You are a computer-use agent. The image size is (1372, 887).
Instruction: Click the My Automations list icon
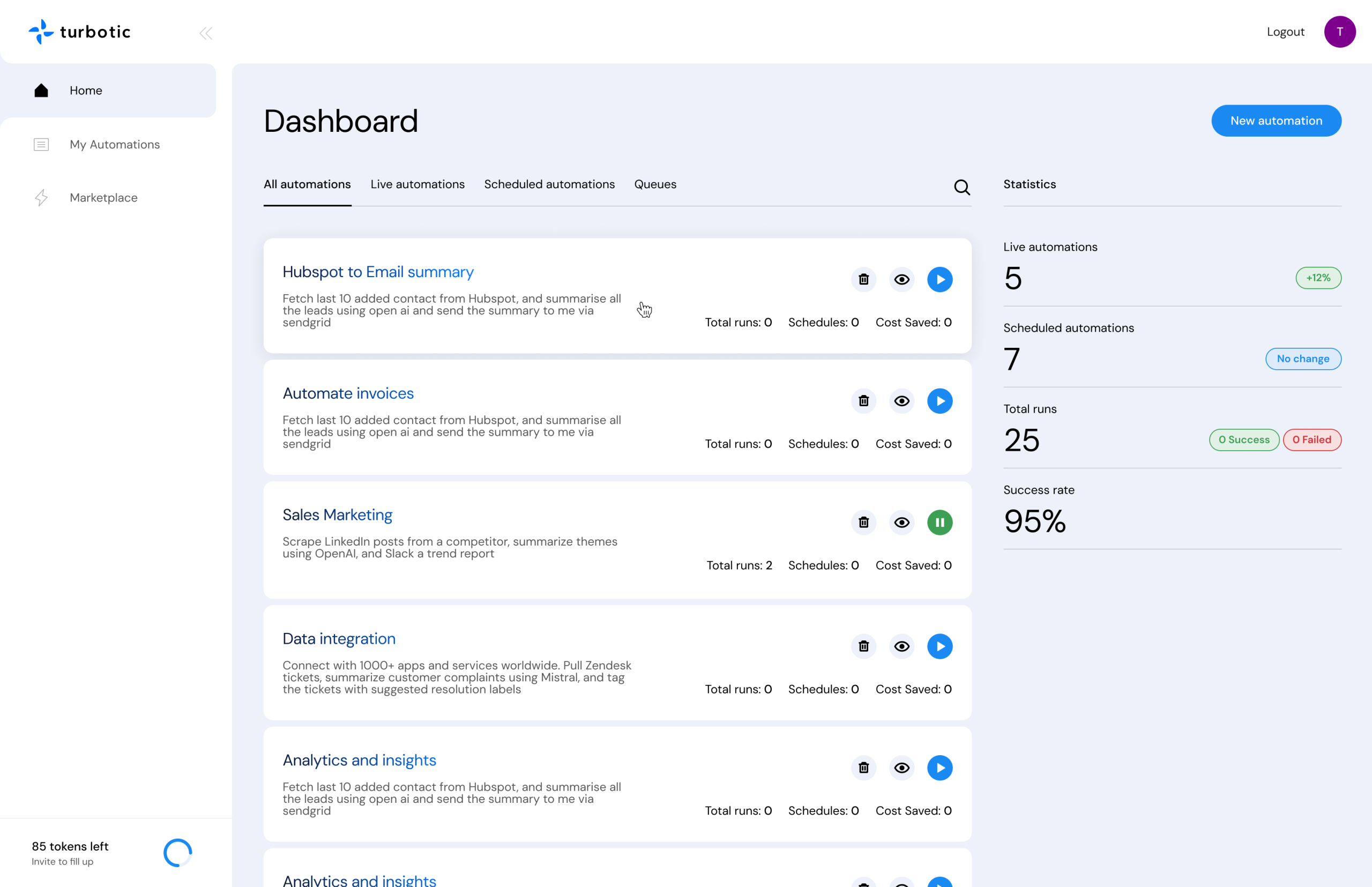[41, 144]
